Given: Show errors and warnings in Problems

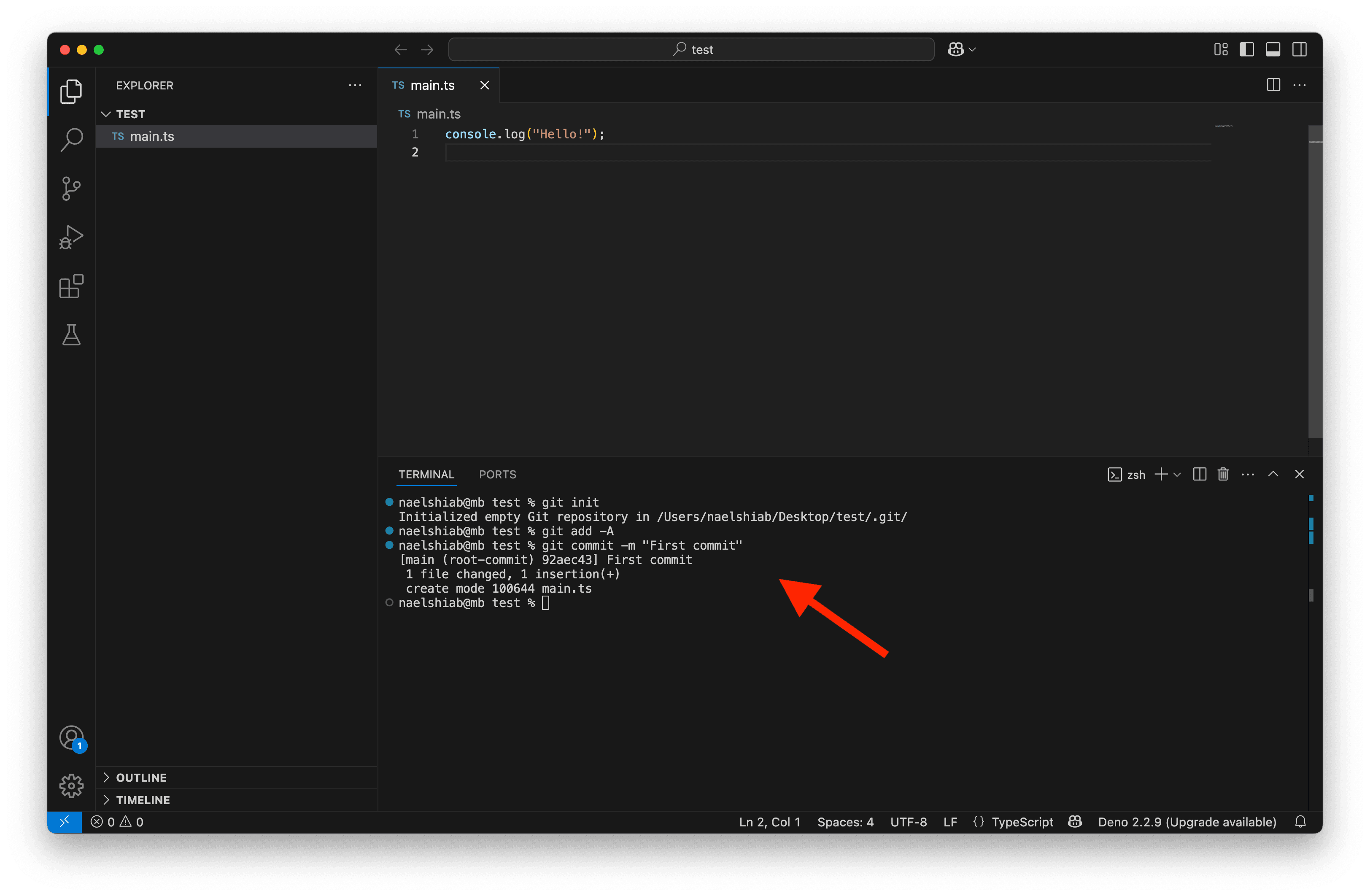Looking at the screenshot, I should [x=117, y=822].
